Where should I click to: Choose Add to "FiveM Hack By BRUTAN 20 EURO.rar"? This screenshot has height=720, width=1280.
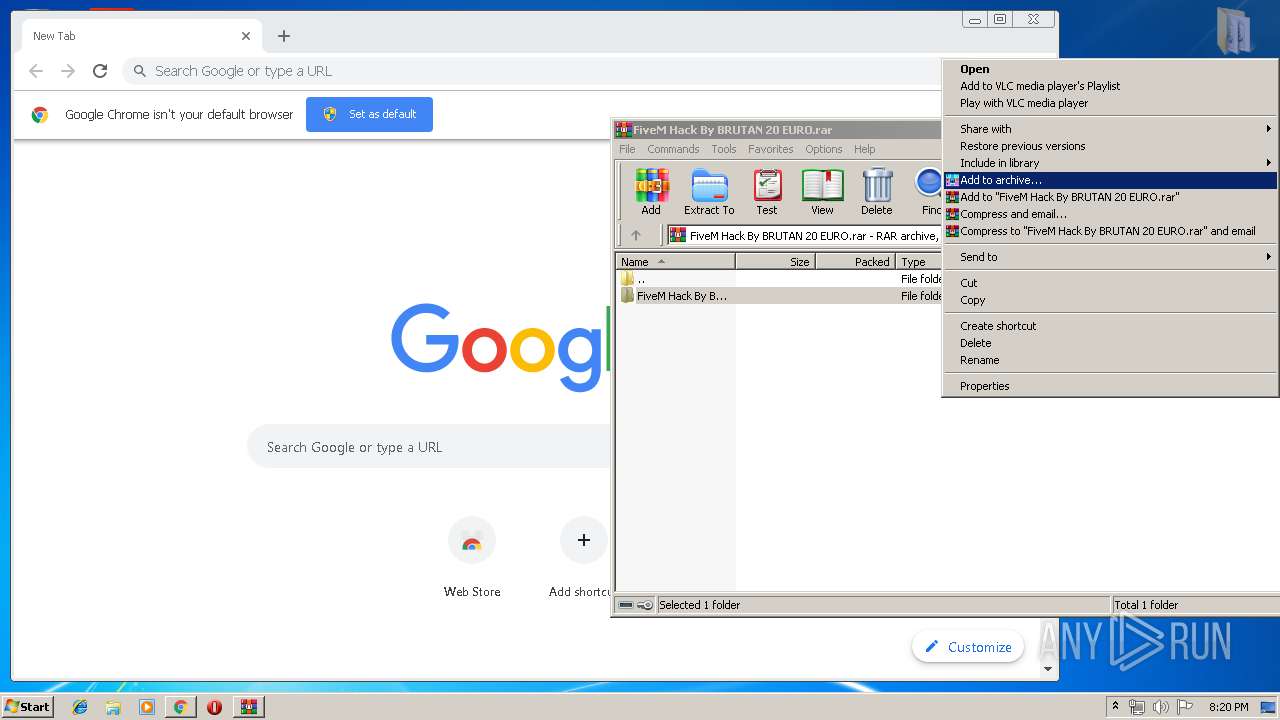pyautogui.click(x=1110, y=197)
